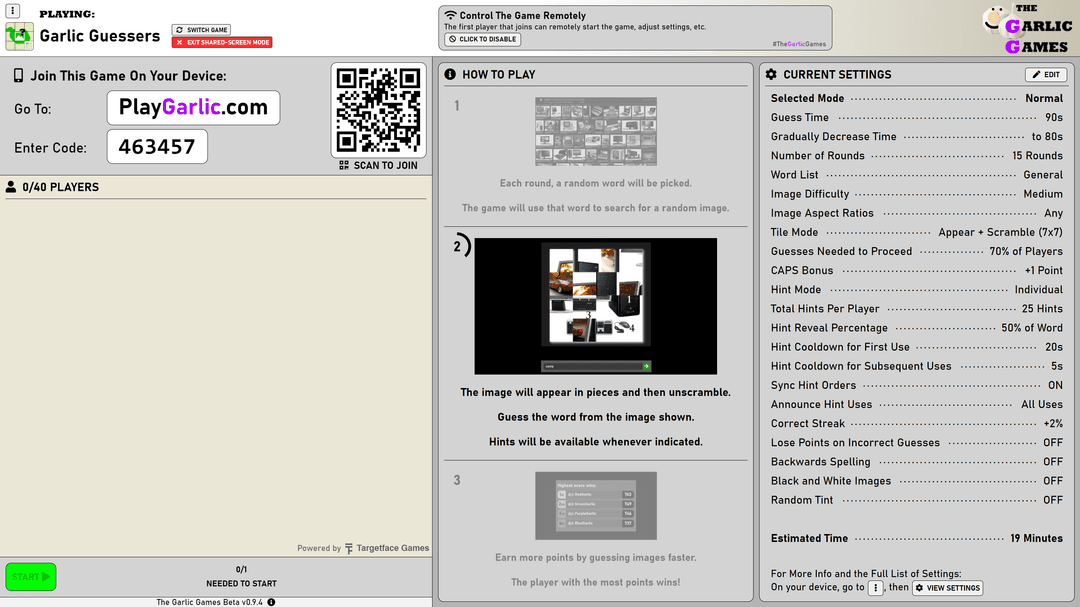Click the info icon beside the version number
This screenshot has height=607, width=1080.
click(x=271, y=602)
